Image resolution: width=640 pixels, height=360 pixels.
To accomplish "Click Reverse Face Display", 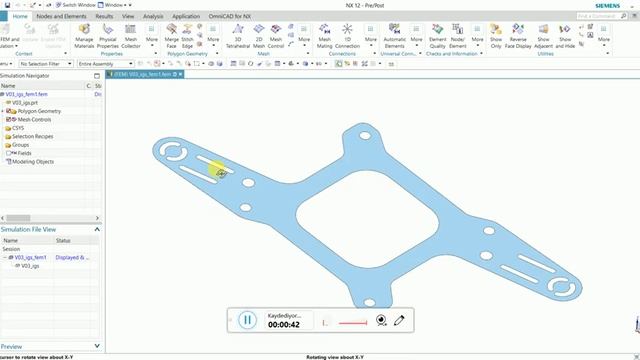I will [518, 36].
